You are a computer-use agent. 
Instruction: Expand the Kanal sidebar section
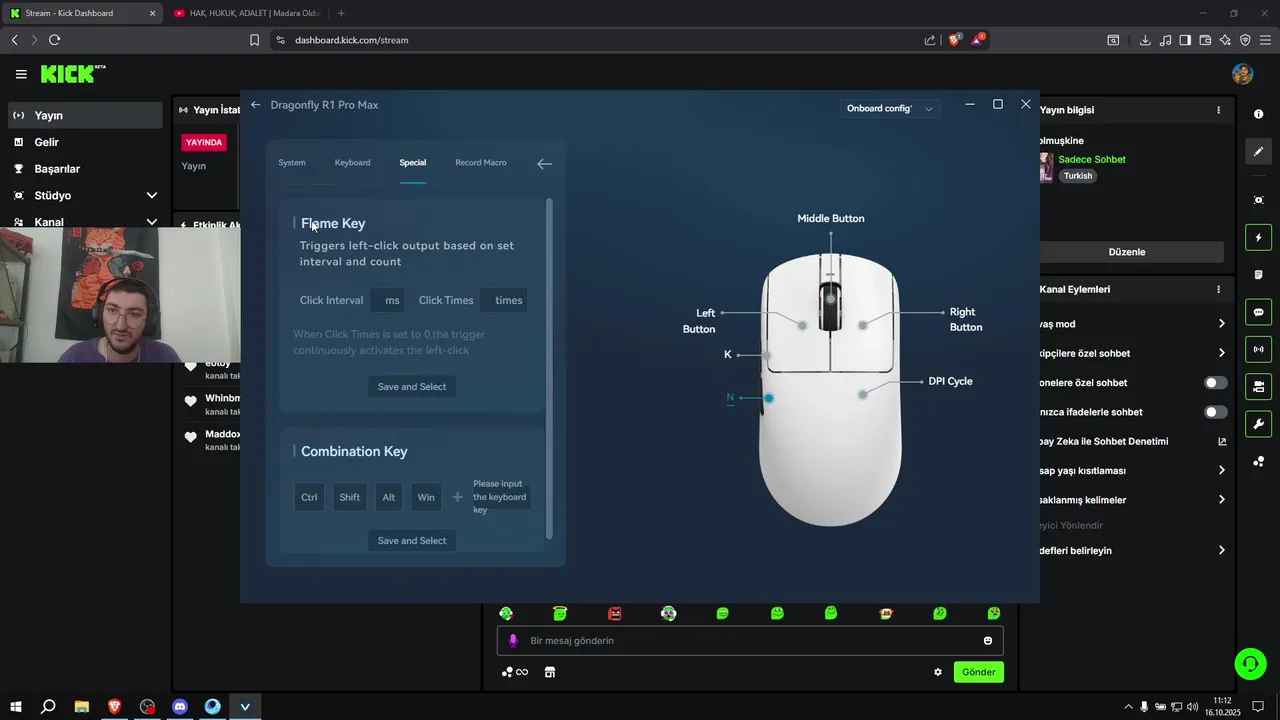coord(152,222)
